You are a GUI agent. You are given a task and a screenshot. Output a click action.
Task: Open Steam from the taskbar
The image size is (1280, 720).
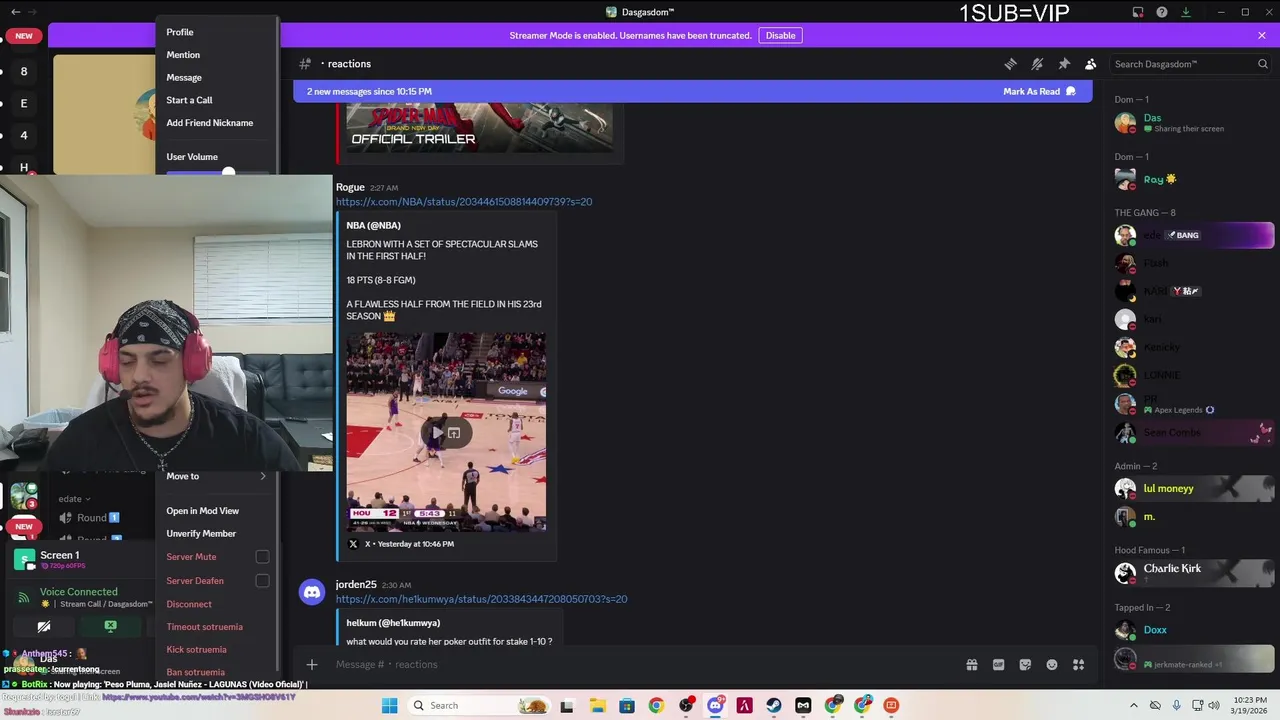click(774, 705)
